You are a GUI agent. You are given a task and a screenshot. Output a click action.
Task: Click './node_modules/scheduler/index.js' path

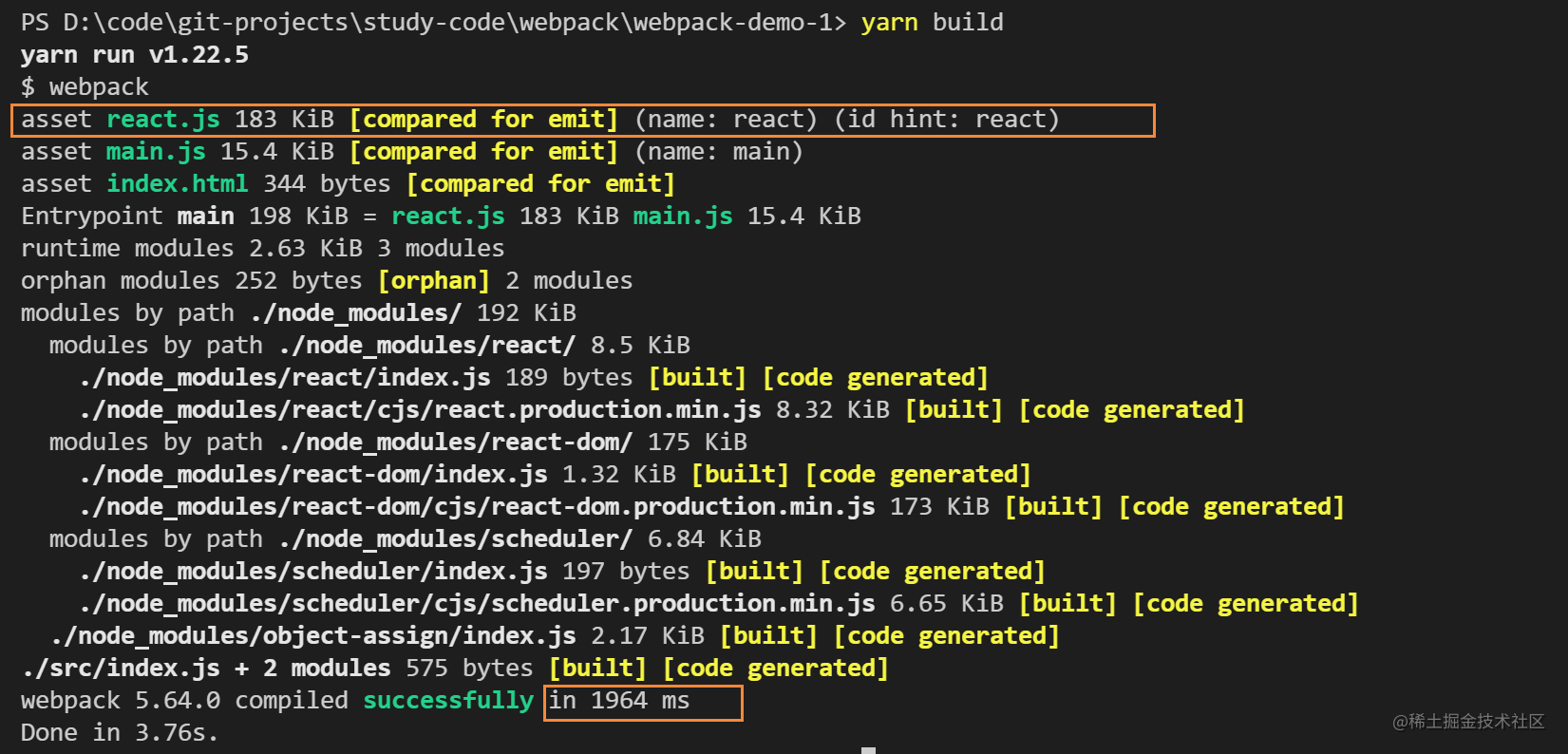coord(313,571)
